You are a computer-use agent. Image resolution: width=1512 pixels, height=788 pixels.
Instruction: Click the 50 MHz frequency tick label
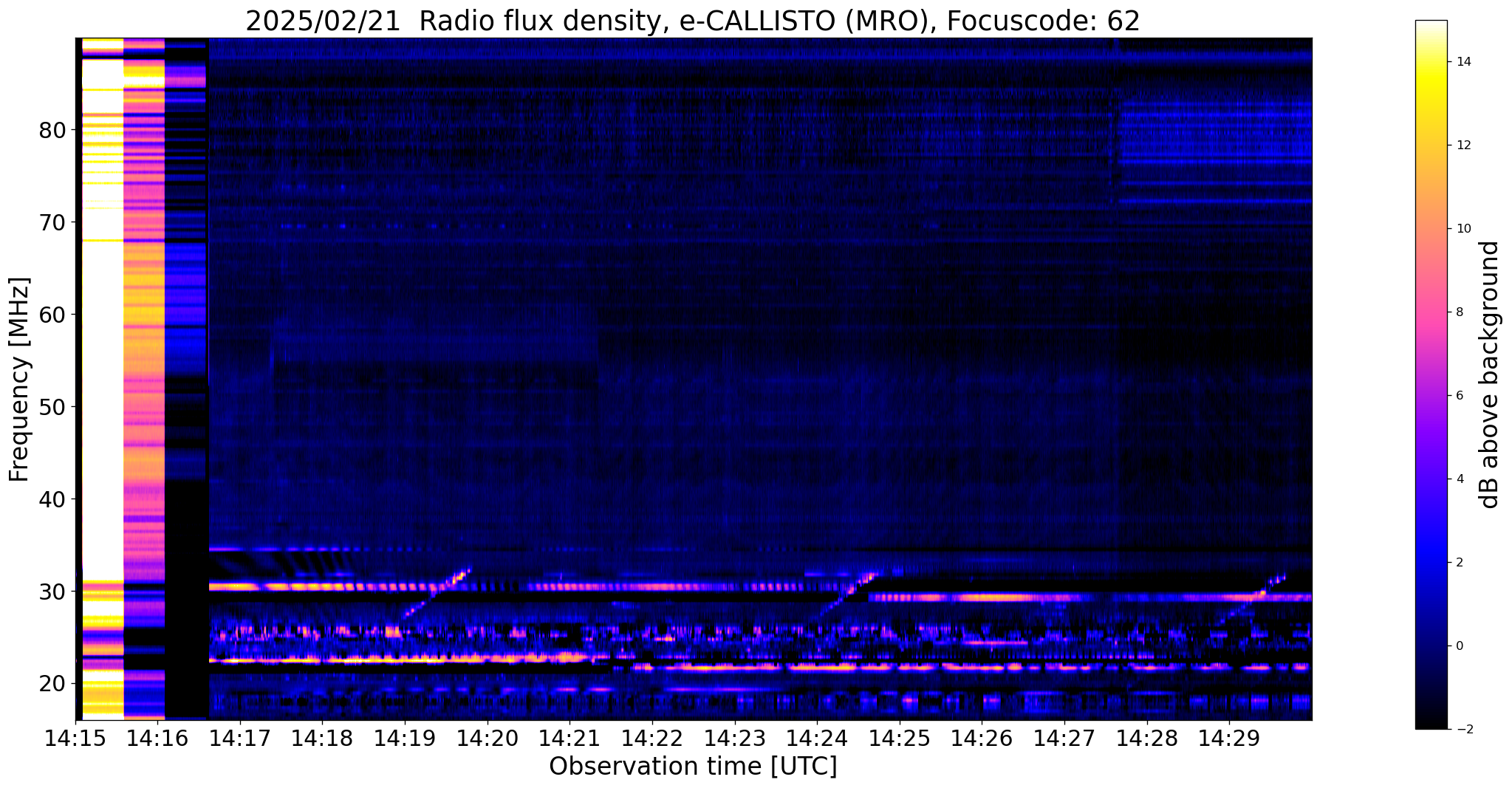pos(52,408)
